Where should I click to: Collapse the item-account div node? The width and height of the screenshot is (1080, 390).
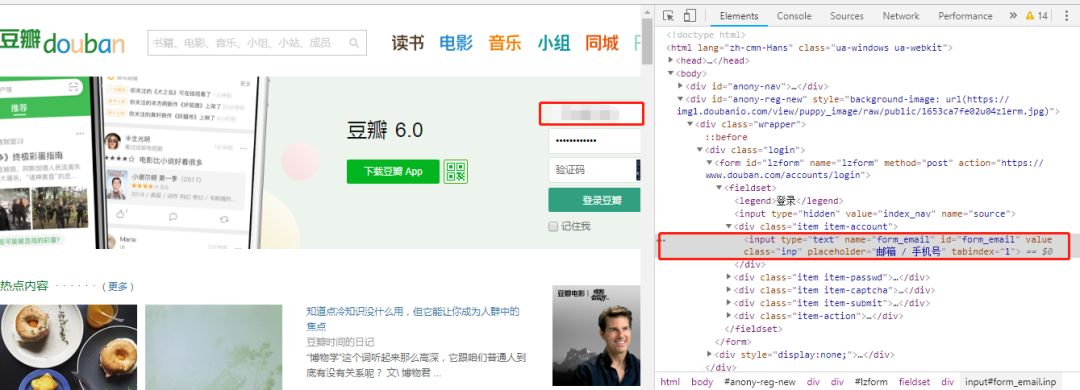coord(729,226)
